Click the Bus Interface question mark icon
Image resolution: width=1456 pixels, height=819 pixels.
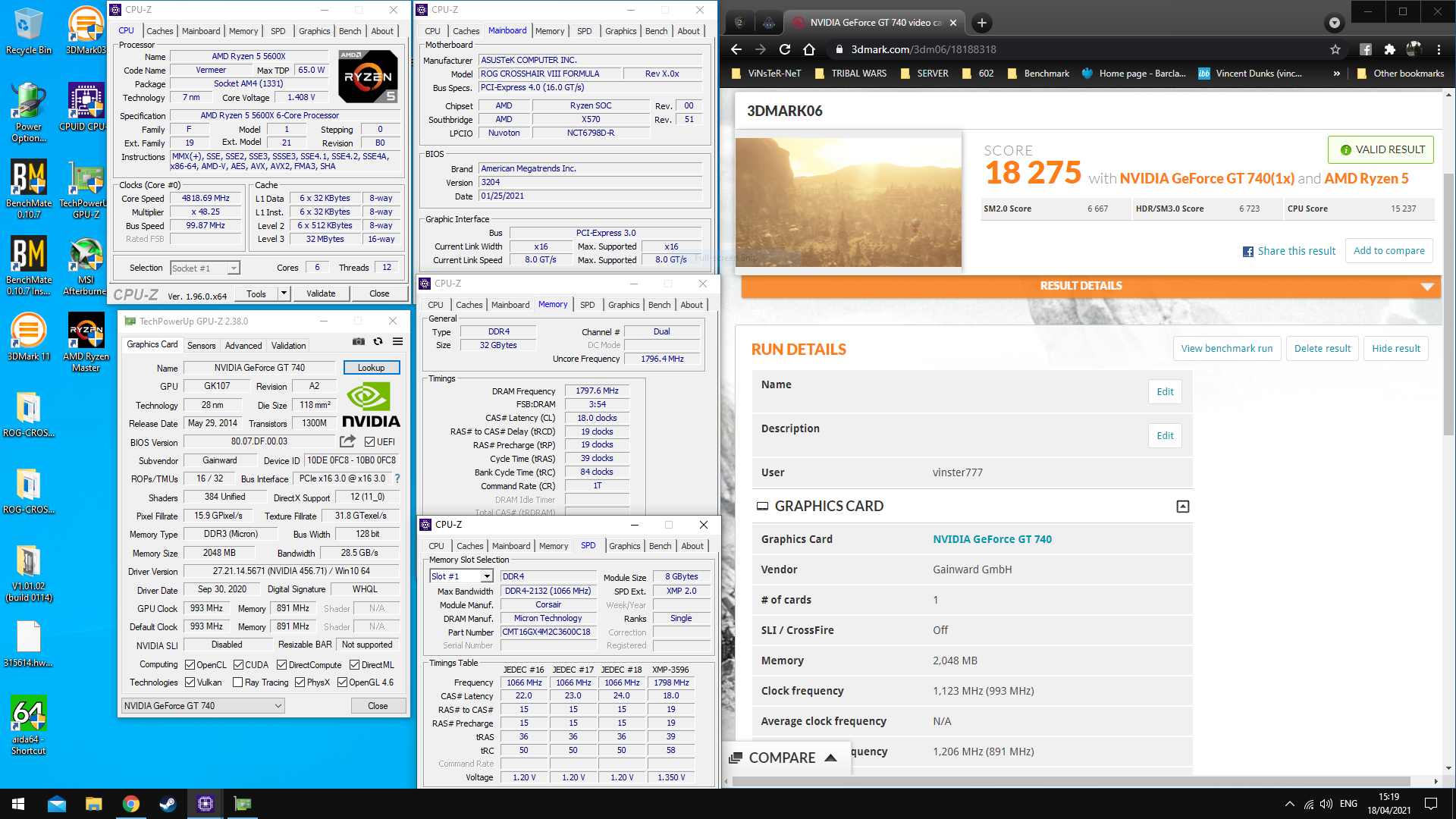(397, 479)
